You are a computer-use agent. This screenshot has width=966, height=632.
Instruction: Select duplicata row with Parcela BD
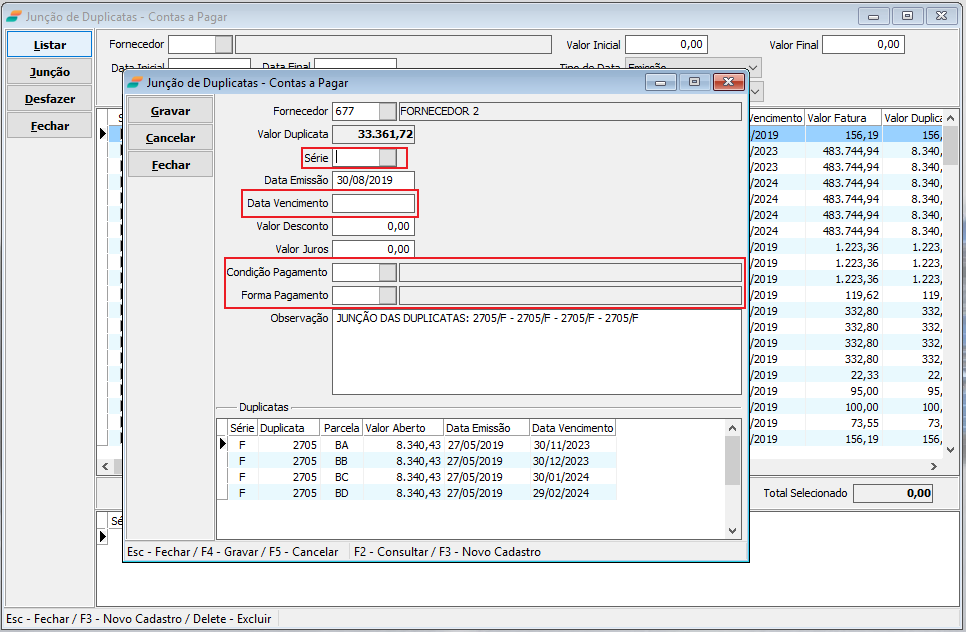click(342, 492)
